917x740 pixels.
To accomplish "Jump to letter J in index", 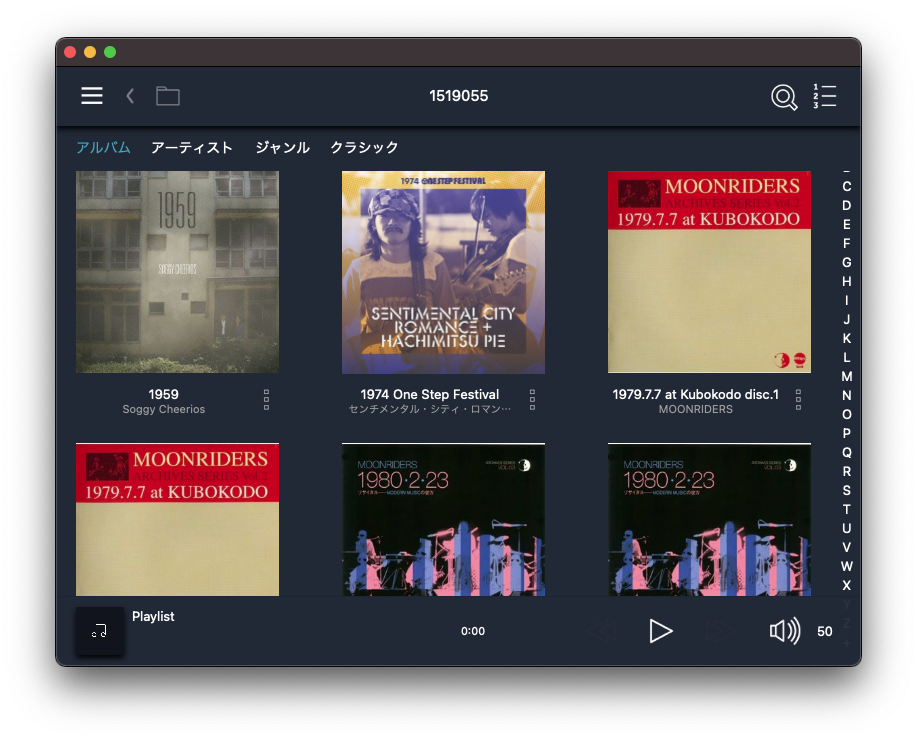I will click(x=846, y=319).
